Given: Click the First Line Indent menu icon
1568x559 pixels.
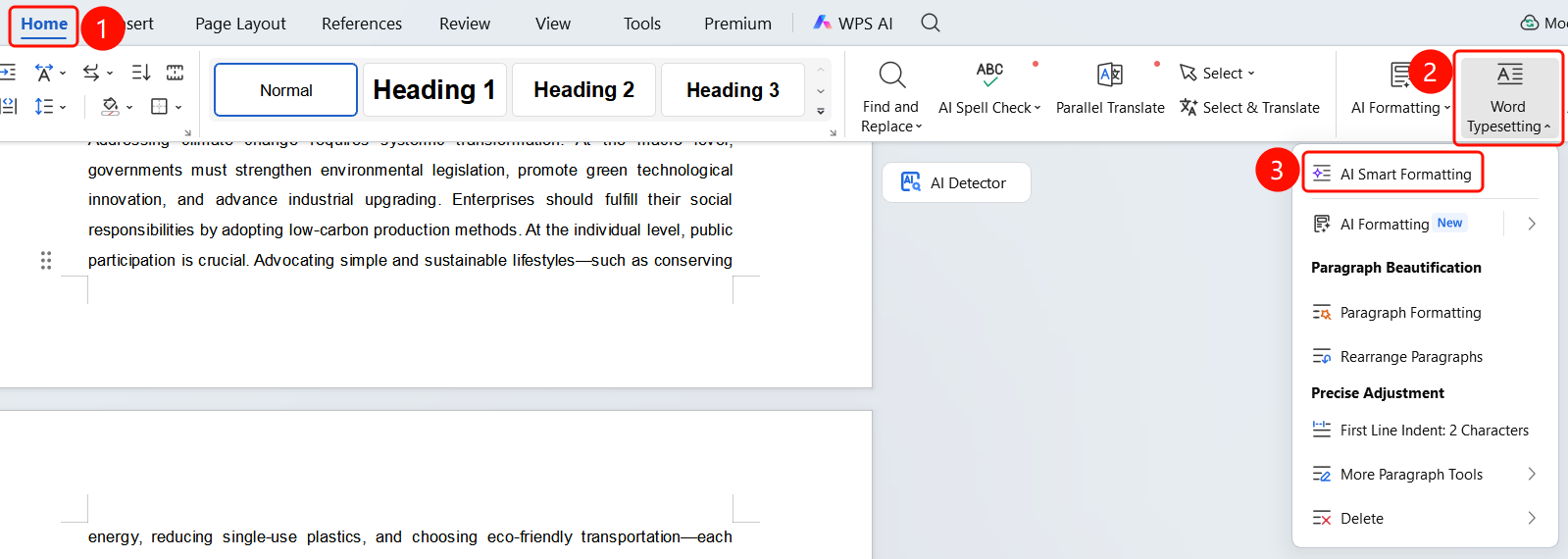Looking at the screenshot, I should click(x=1322, y=430).
